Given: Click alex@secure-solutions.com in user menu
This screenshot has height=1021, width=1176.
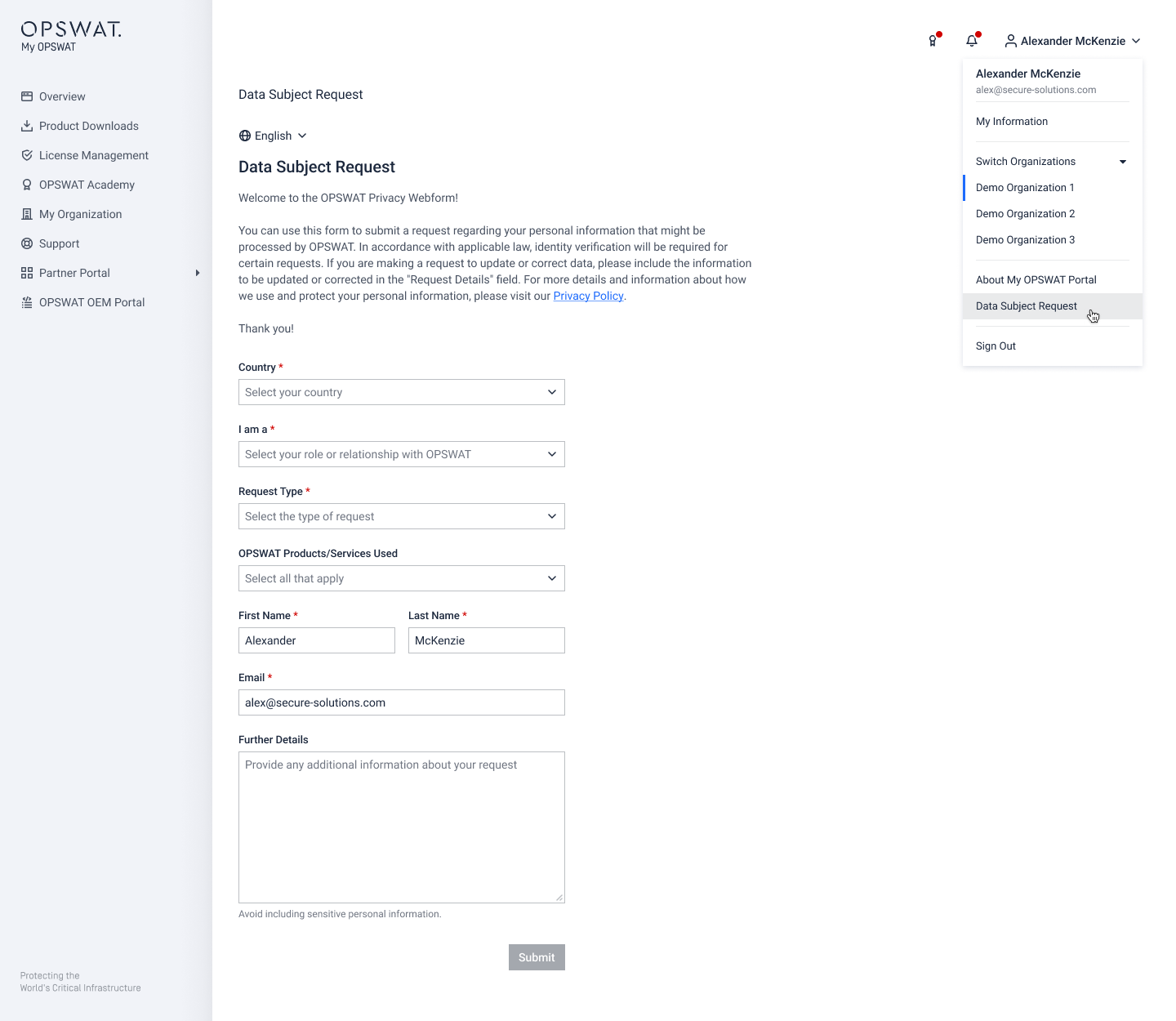Looking at the screenshot, I should 1036,90.
